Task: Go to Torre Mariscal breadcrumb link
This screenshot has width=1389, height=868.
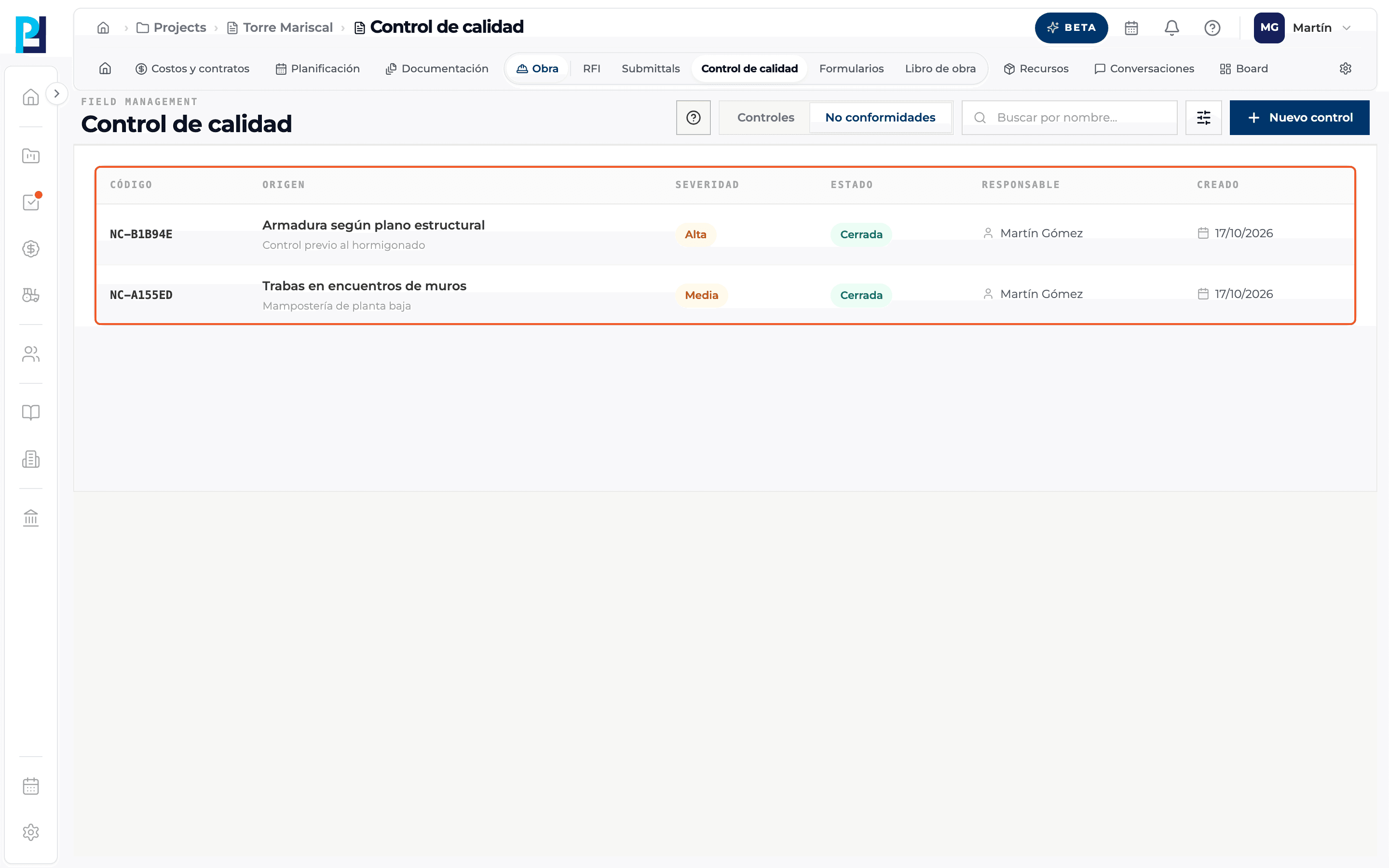Action: (x=280, y=27)
